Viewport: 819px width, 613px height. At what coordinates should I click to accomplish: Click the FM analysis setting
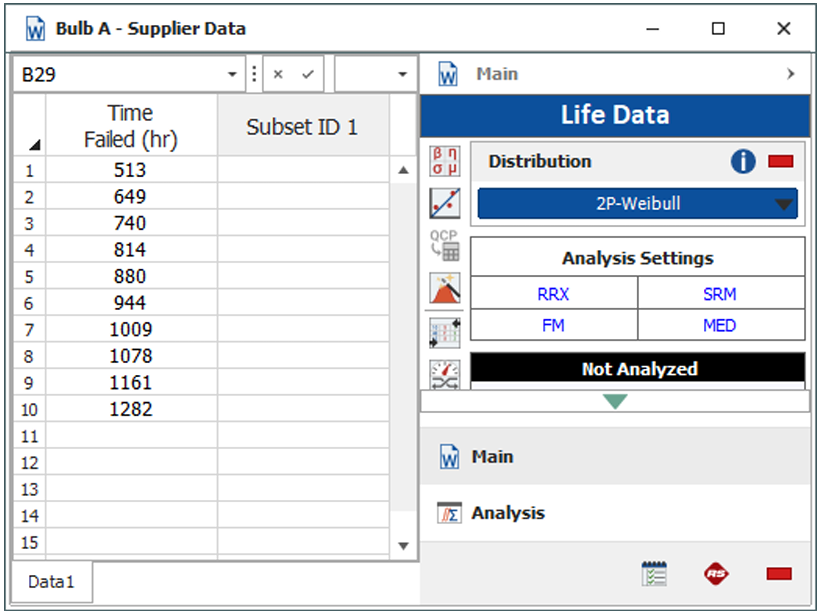point(554,325)
